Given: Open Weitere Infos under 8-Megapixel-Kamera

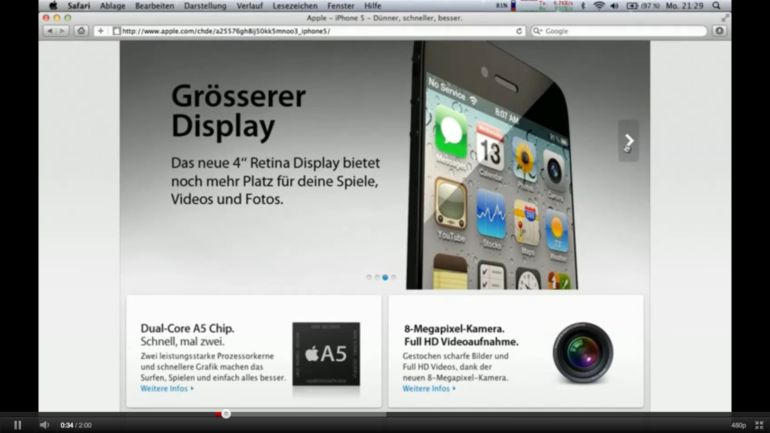Looking at the screenshot, I should (x=429, y=388).
